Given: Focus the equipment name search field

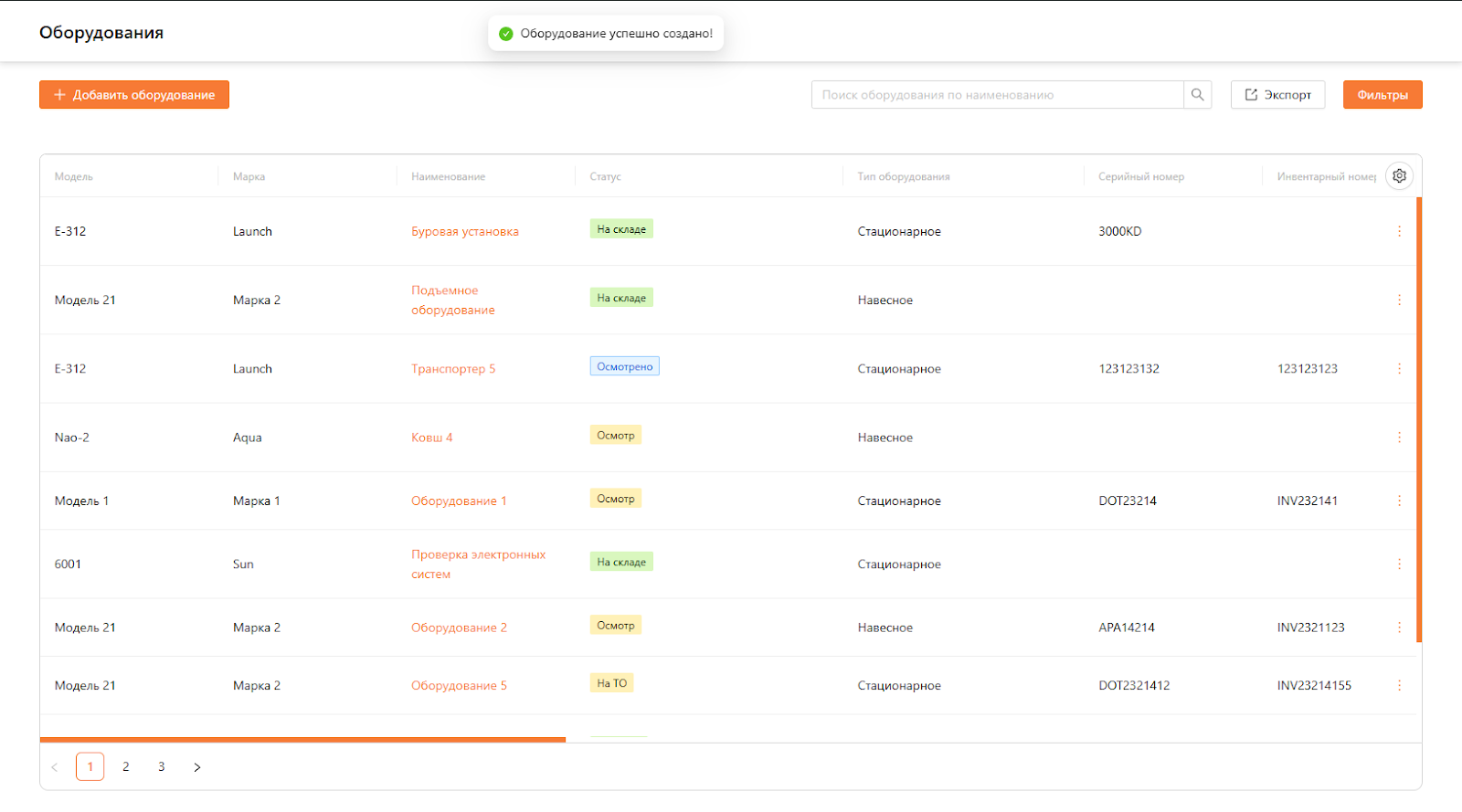Looking at the screenshot, I should (996, 95).
